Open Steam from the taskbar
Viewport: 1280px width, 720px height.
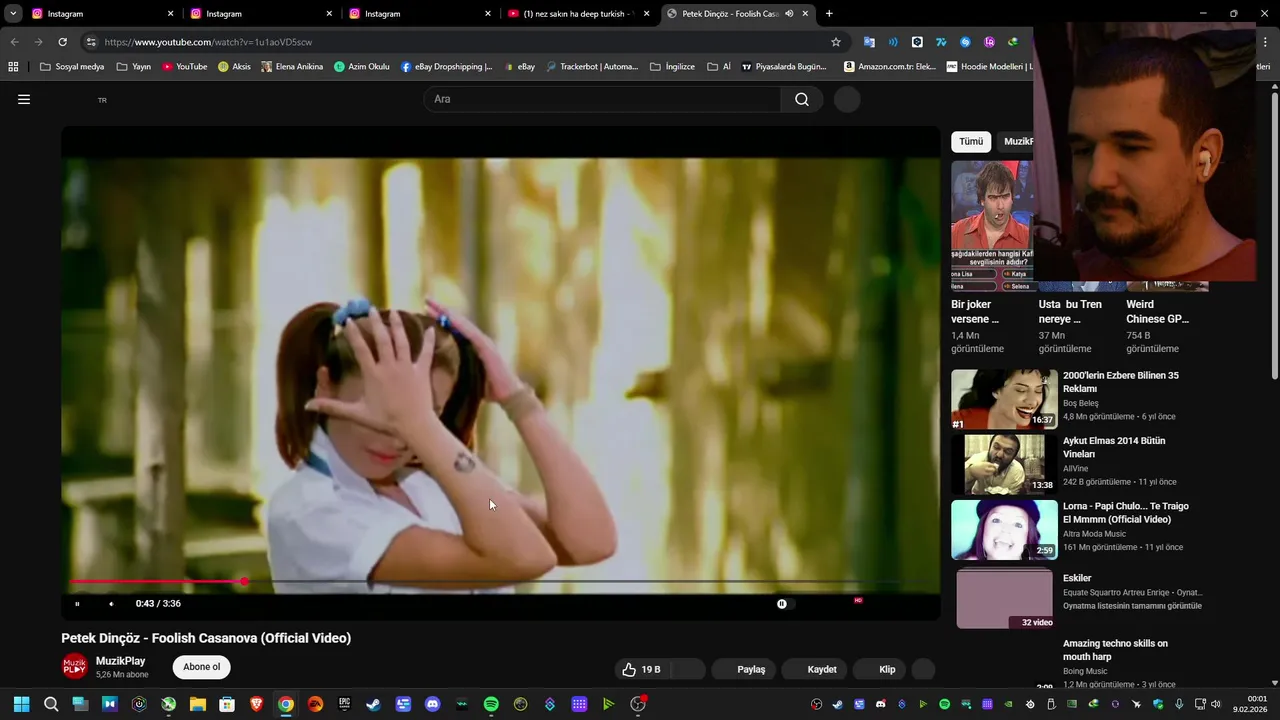pos(373,704)
